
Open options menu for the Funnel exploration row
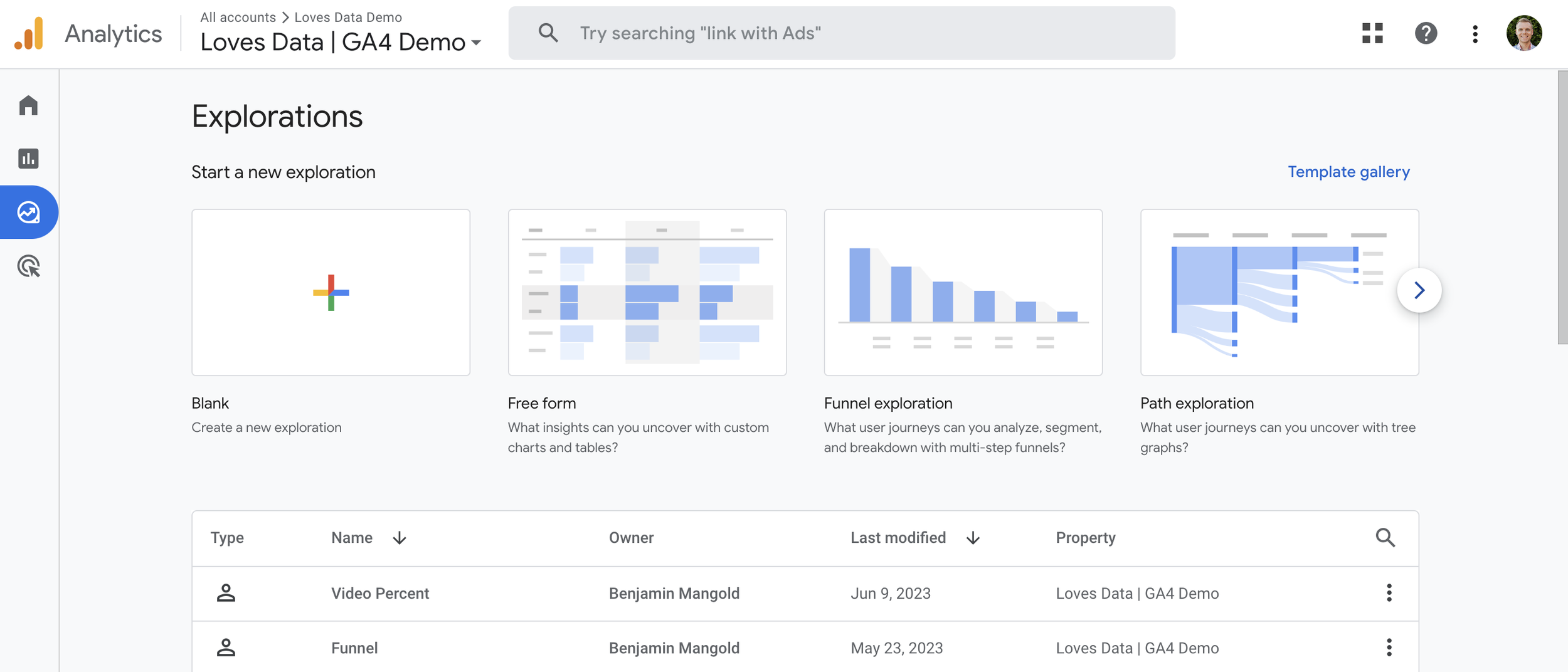click(x=1390, y=648)
